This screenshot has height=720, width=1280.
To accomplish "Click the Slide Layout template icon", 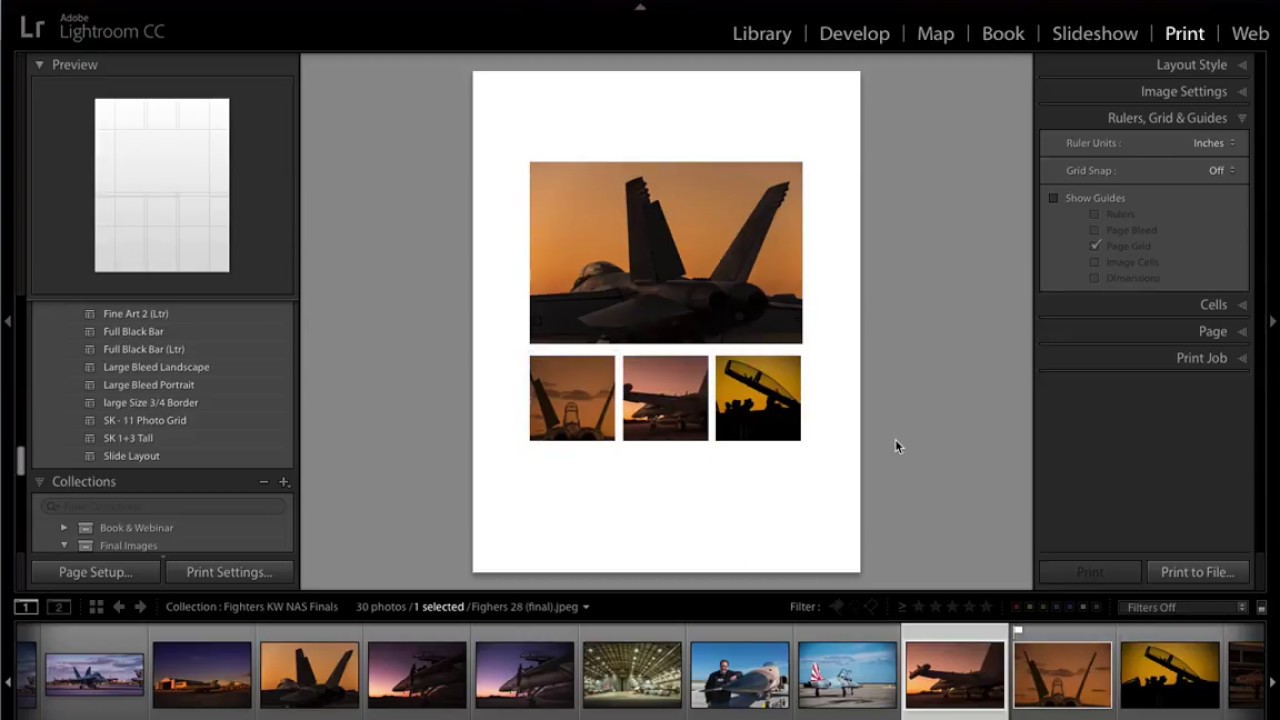I will click(x=90, y=456).
